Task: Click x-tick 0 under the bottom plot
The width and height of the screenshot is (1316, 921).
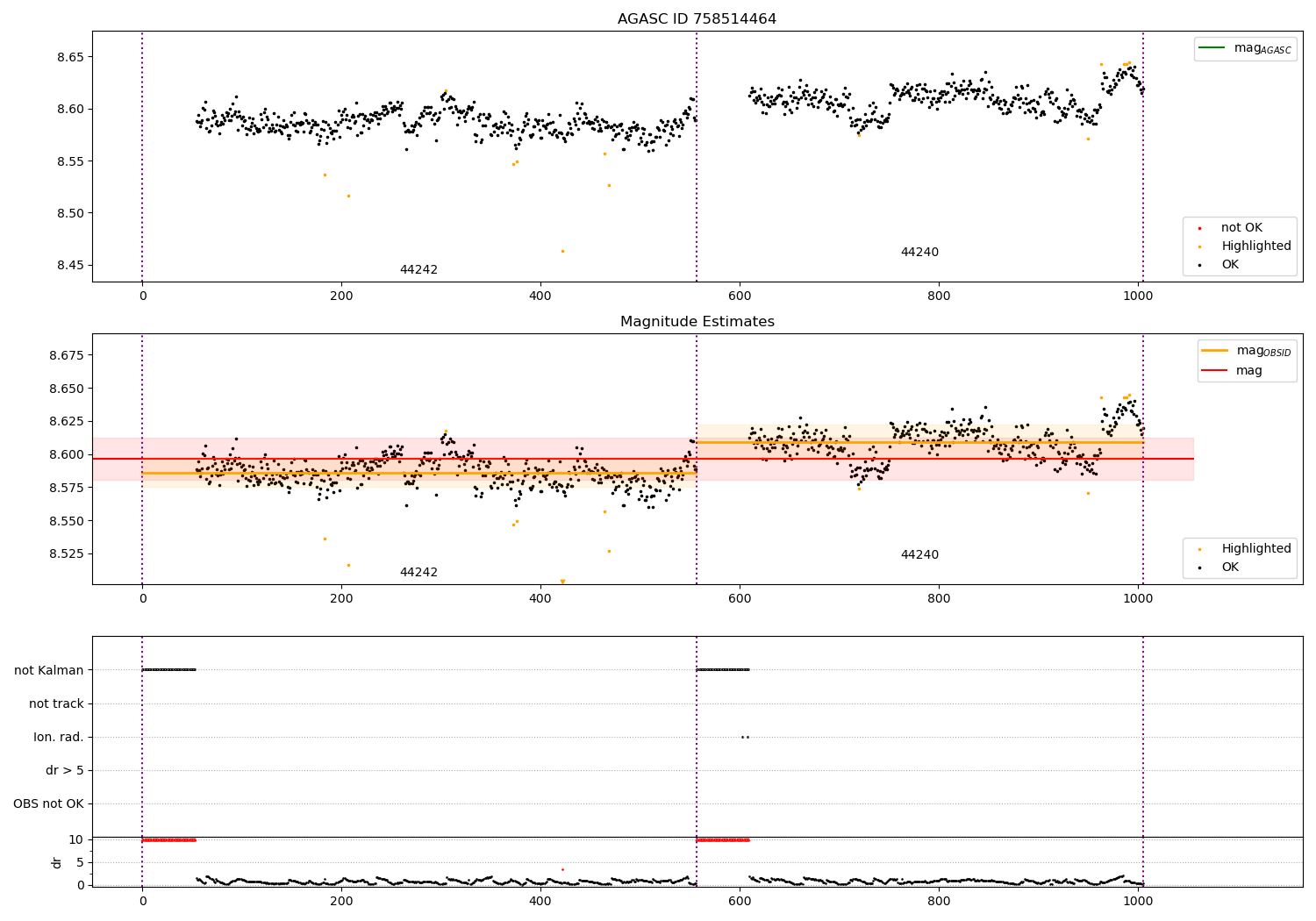Action: coord(142,900)
